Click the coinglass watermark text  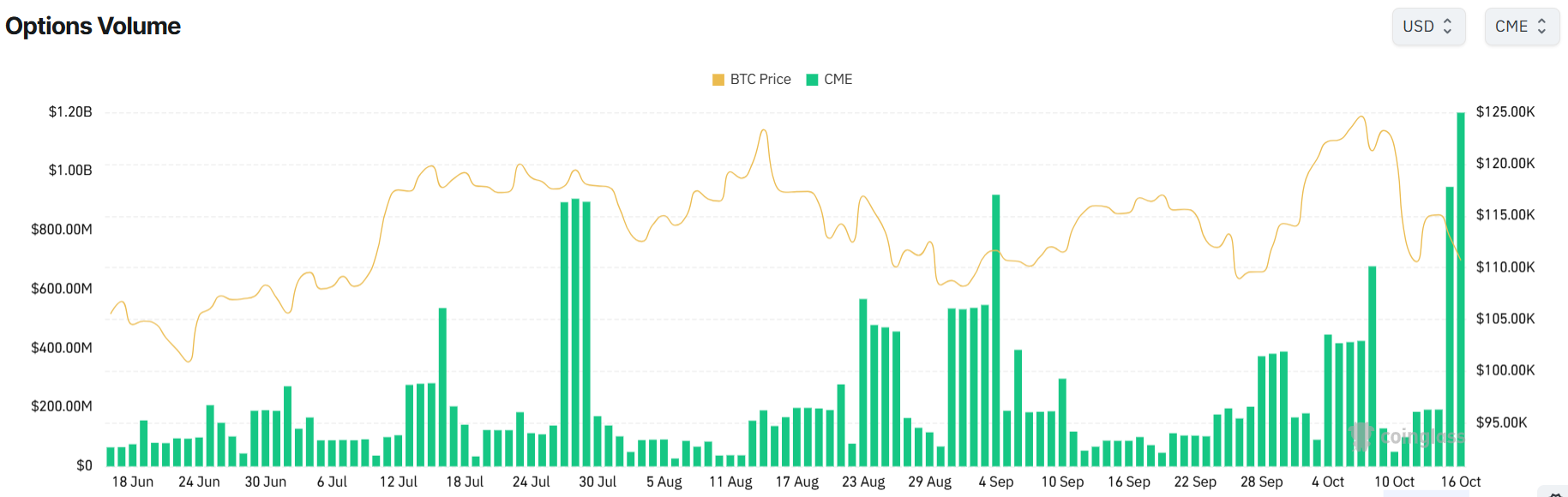(x=1421, y=437)
